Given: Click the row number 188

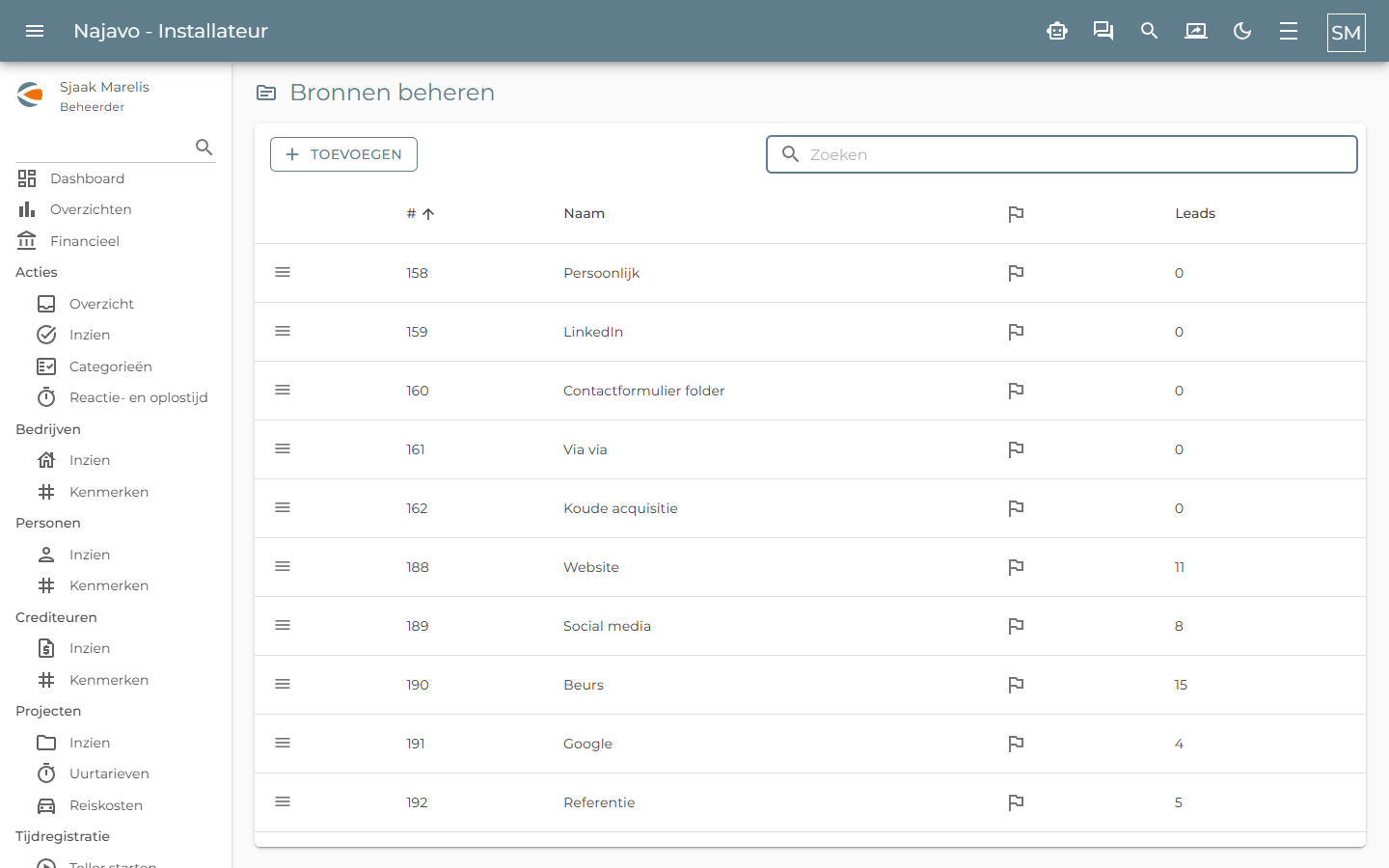Looking at the screenshot, I should 418,567.
